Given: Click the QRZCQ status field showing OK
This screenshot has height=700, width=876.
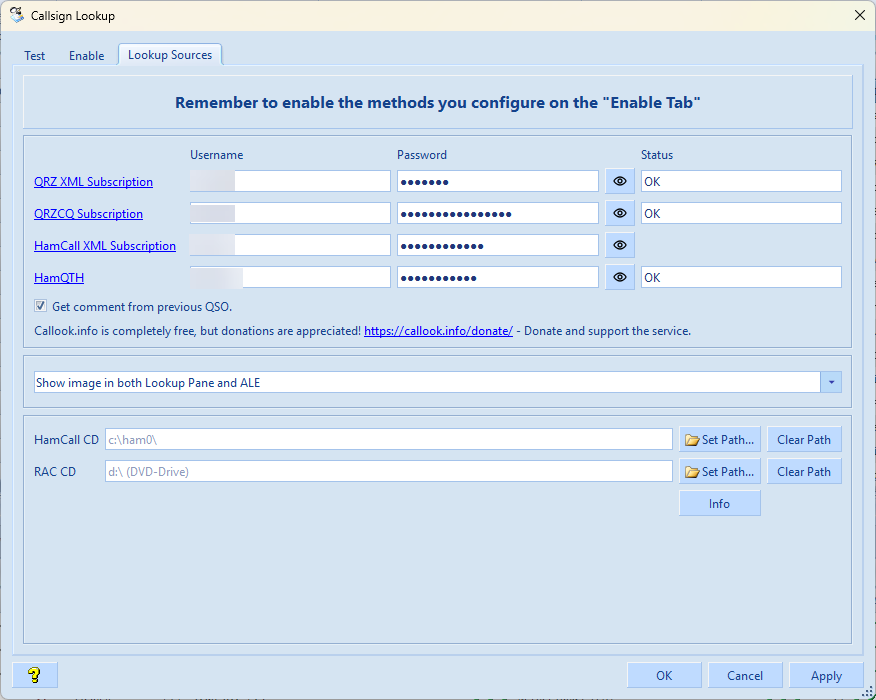Looking at the screenshot, I should [741, 213].
